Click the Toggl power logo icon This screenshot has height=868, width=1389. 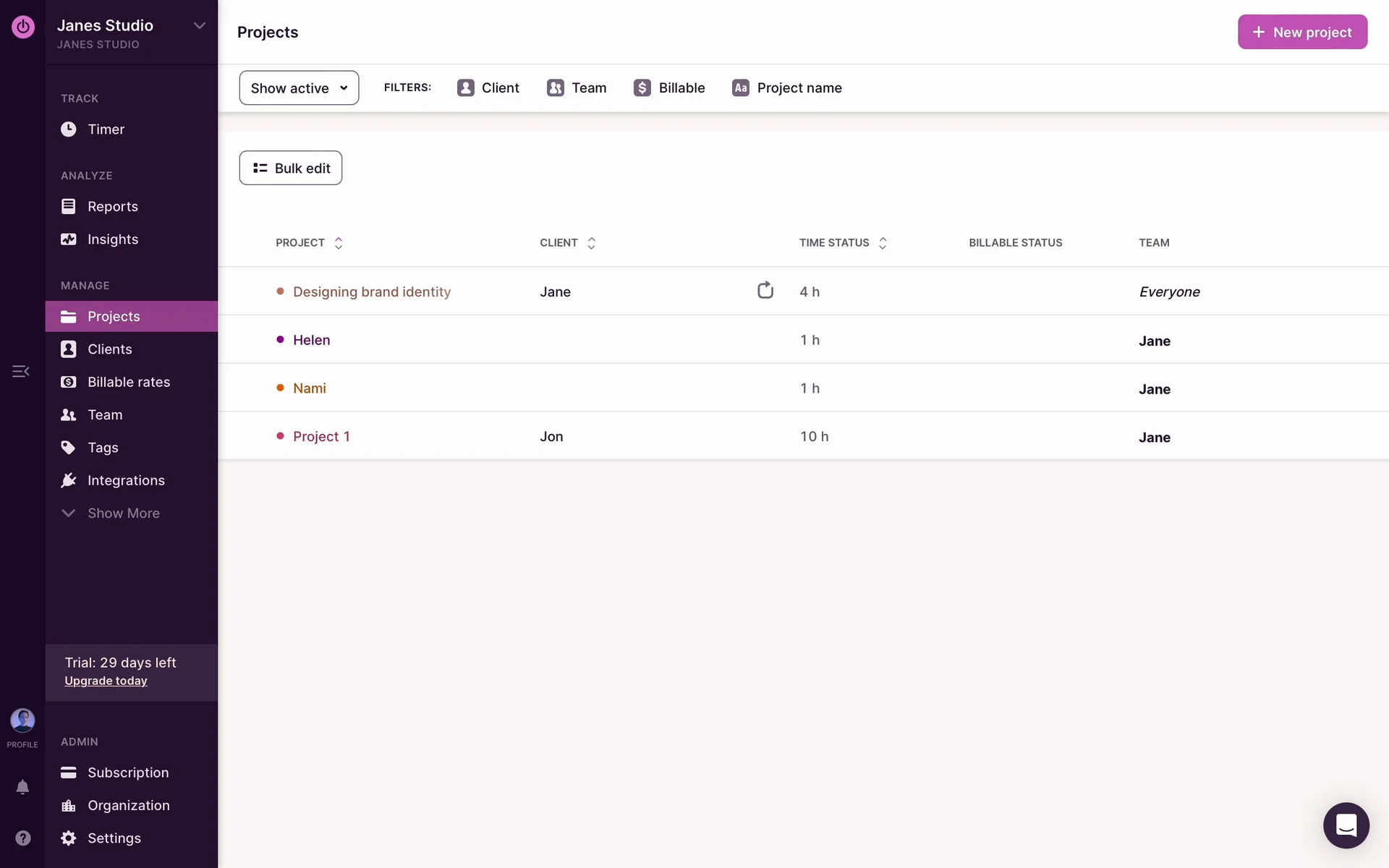tap(22, 27)
